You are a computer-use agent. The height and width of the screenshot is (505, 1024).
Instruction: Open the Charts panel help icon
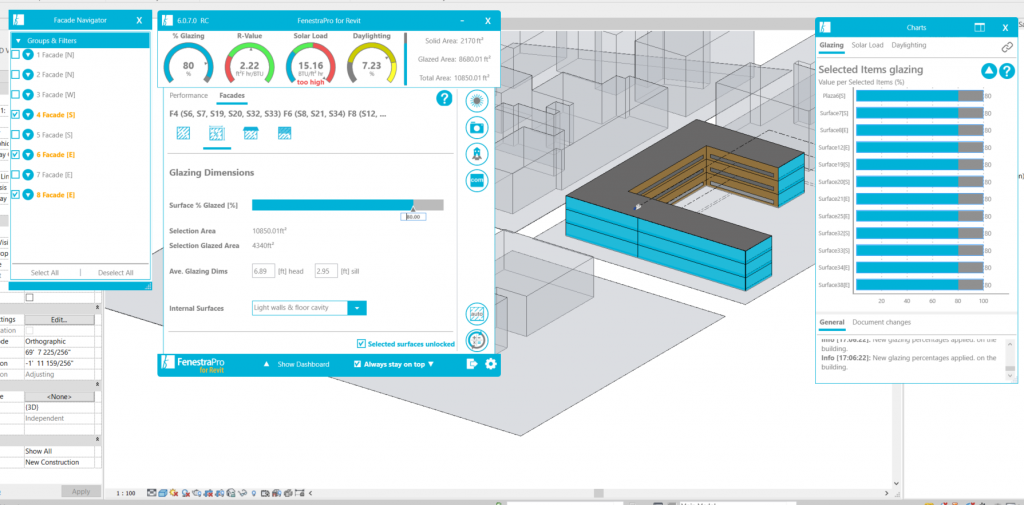point(1007,71)
